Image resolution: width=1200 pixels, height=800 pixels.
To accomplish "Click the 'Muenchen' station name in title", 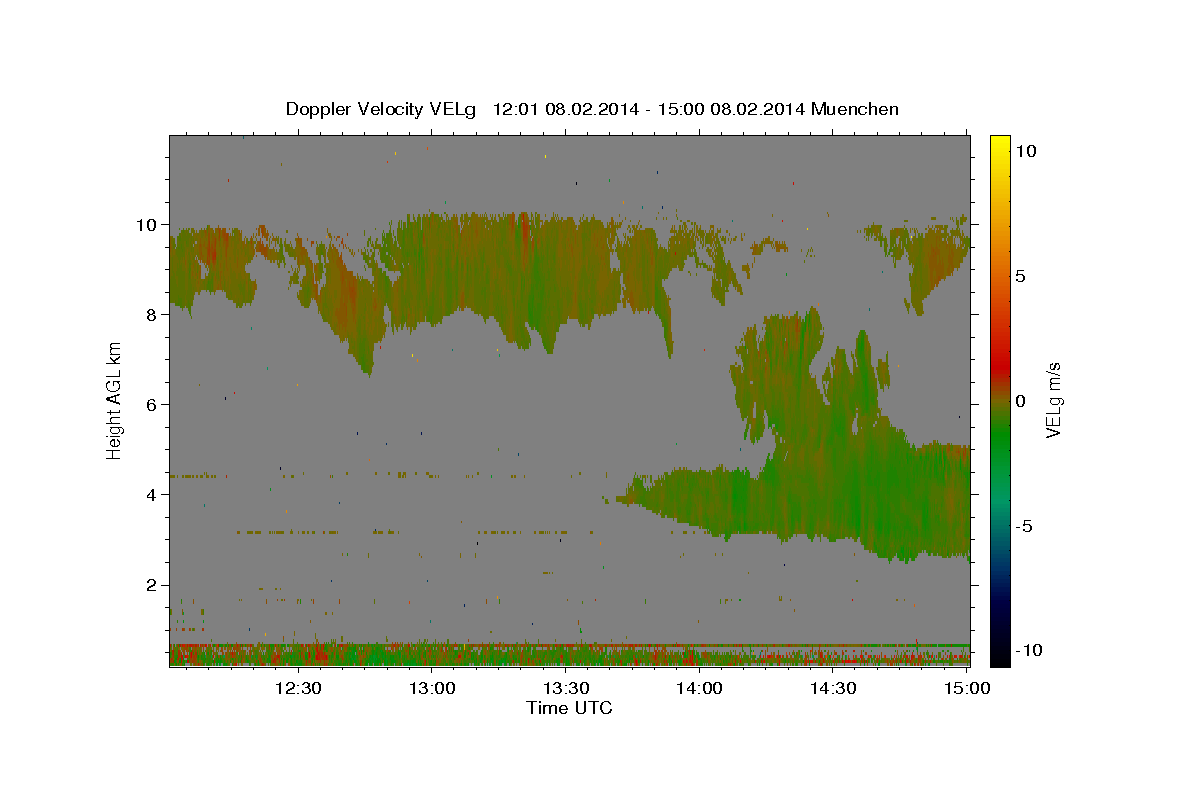I will coord(855,109).
